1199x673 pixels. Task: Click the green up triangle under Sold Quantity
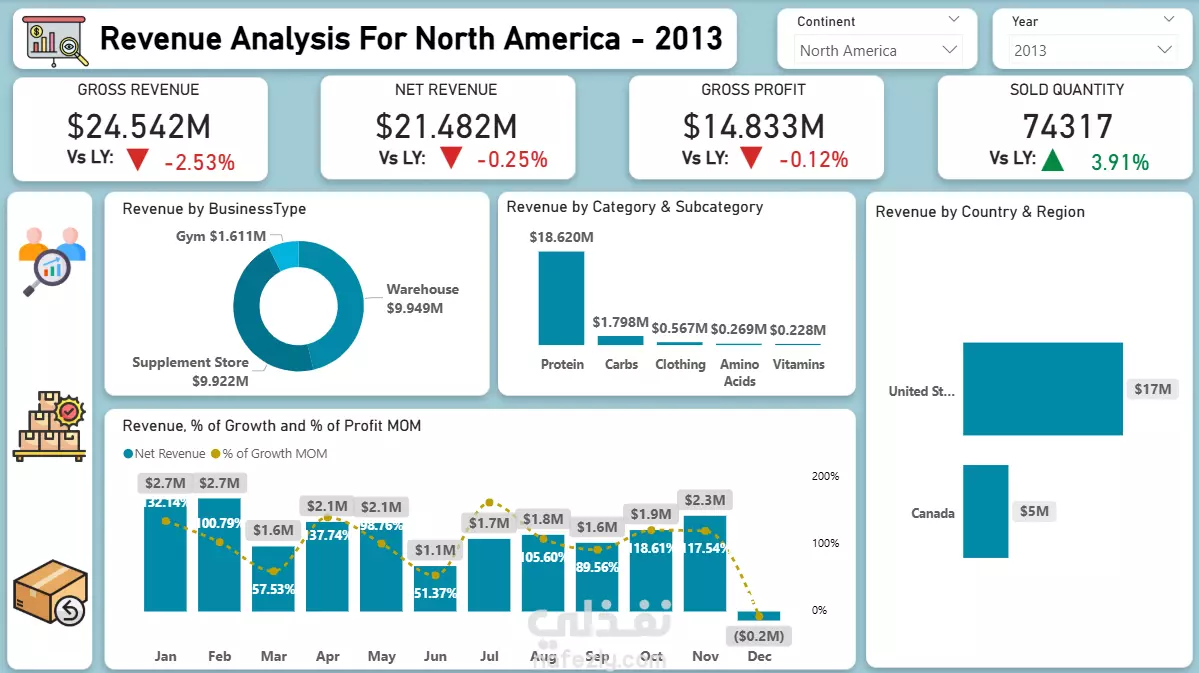point(1053,160)
